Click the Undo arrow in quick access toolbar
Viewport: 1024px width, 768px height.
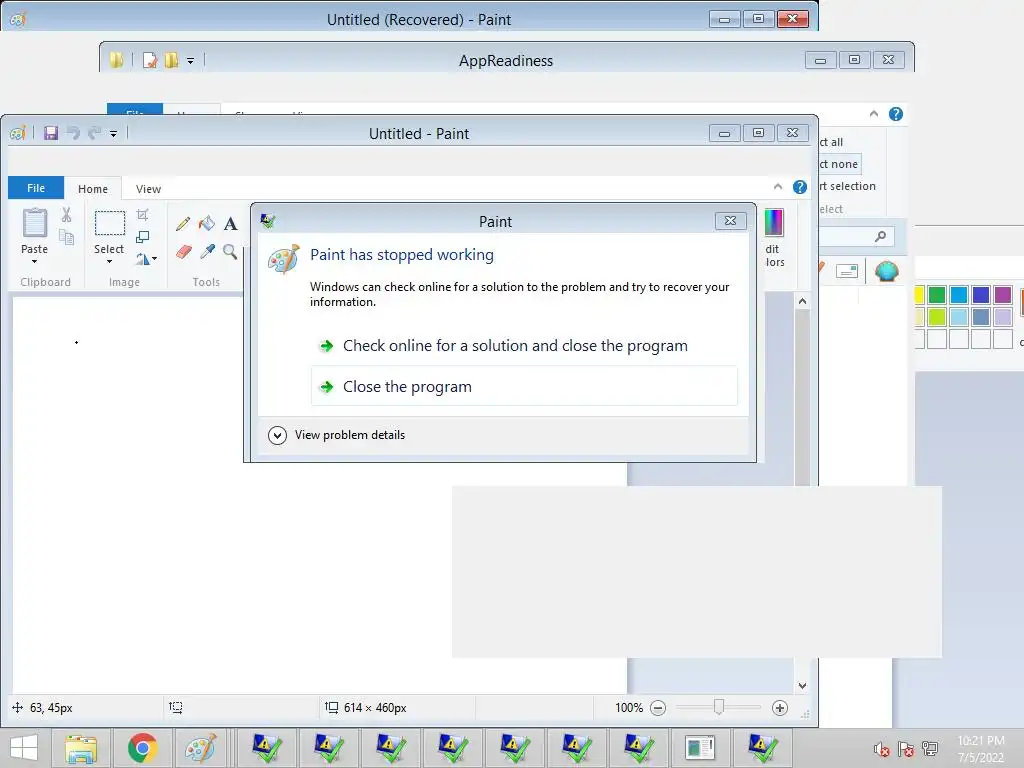click(73, 133)
